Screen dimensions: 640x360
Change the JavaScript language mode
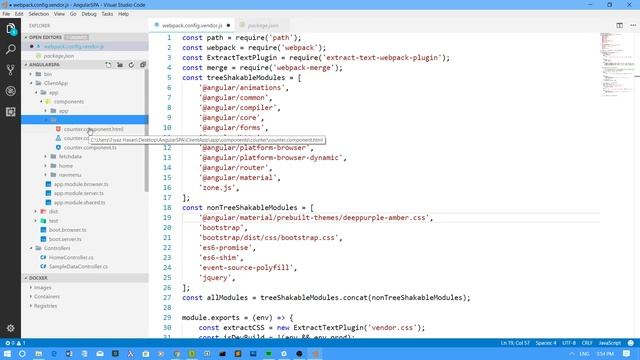coord(610,343)
